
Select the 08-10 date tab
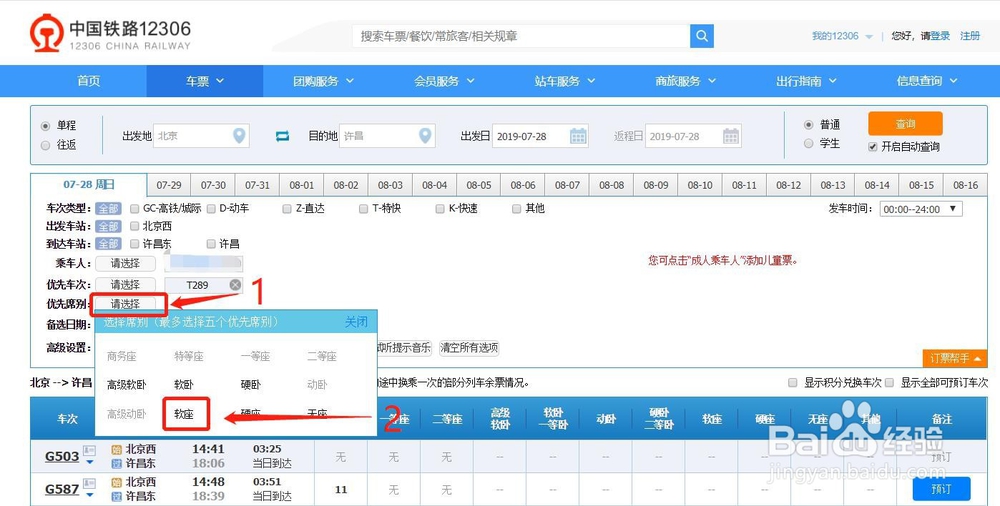[x=700, y=185]
